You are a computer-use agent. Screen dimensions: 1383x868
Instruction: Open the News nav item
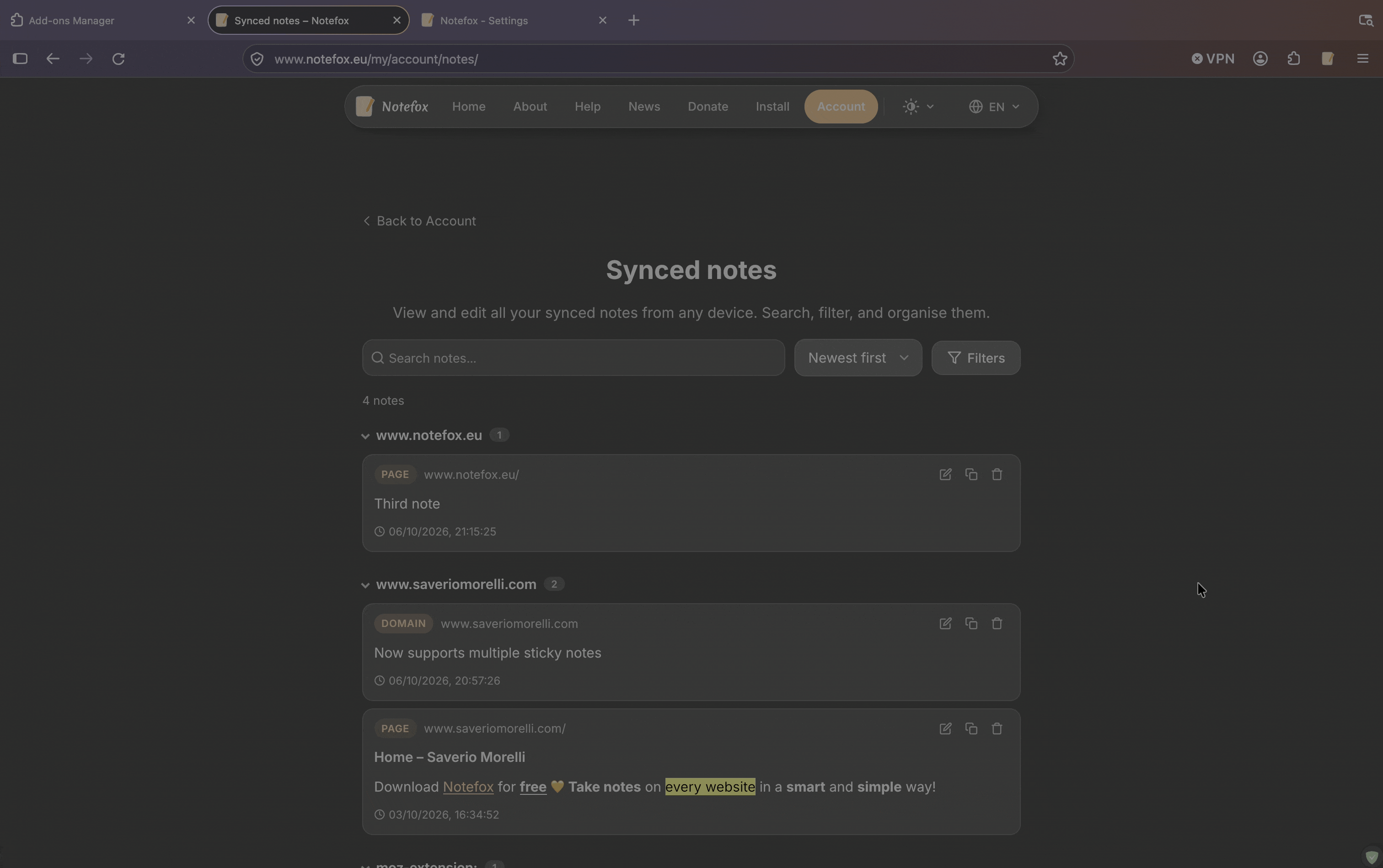(643, 107)
